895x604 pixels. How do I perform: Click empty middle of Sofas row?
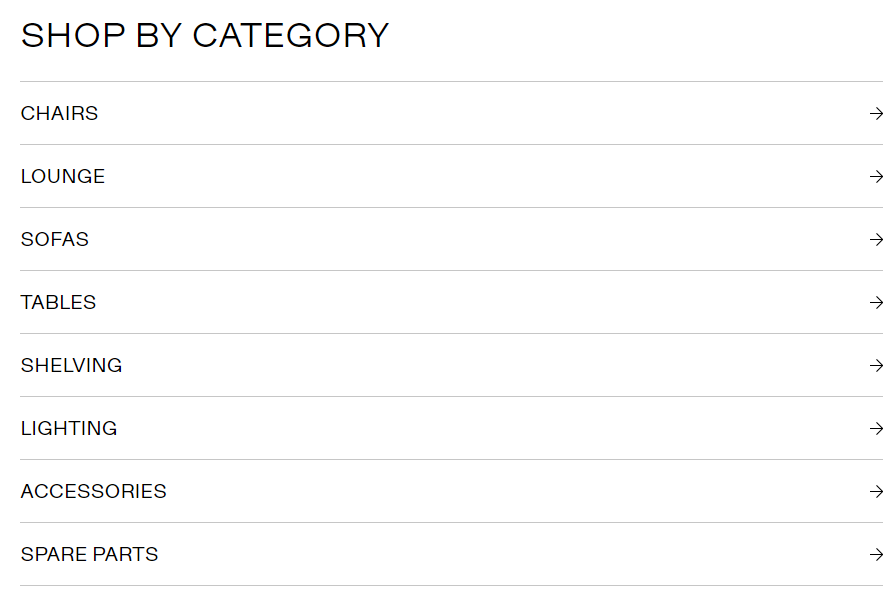[450, 240]
